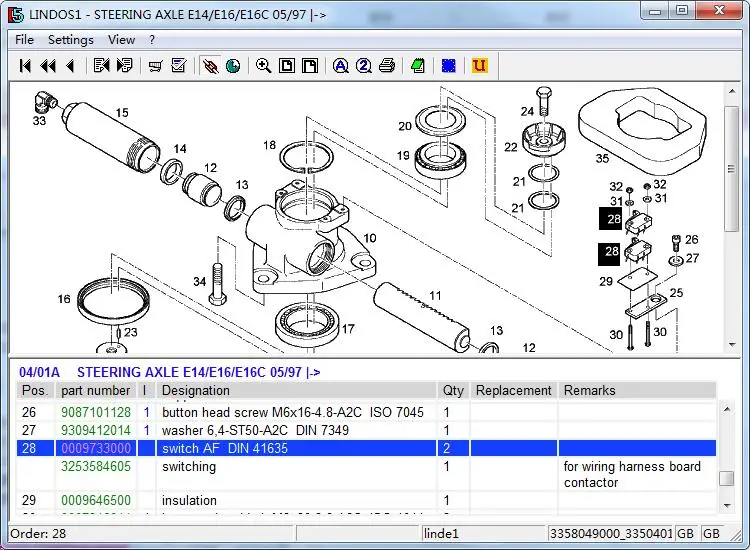Jump to first page with the first-page arrow
This screenshot has width=750, height=550.
[26, 66]
